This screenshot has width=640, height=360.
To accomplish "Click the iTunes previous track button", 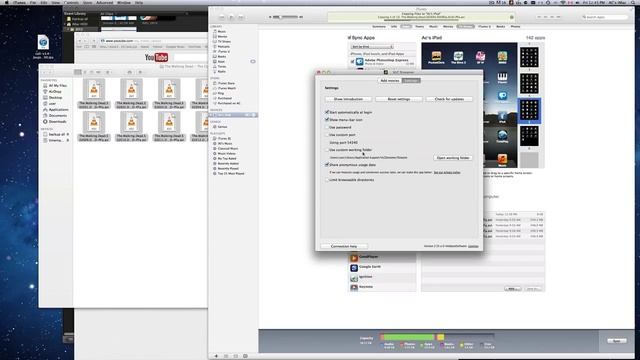I will 222,18.
